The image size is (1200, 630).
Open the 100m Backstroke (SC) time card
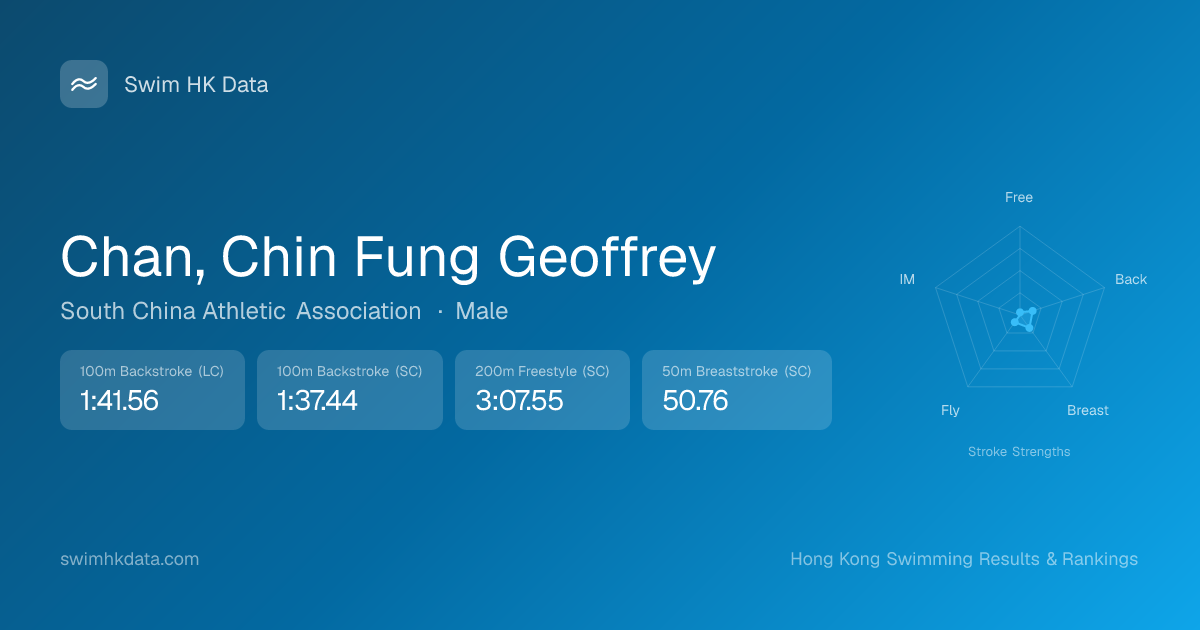coord(349,390)
